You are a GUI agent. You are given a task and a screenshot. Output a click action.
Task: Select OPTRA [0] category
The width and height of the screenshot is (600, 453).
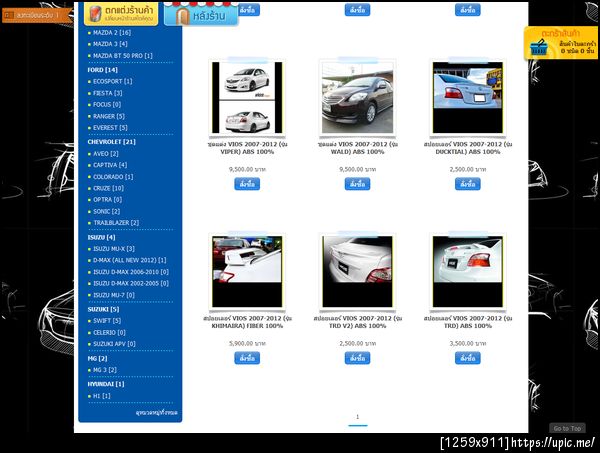click(108, 200)
